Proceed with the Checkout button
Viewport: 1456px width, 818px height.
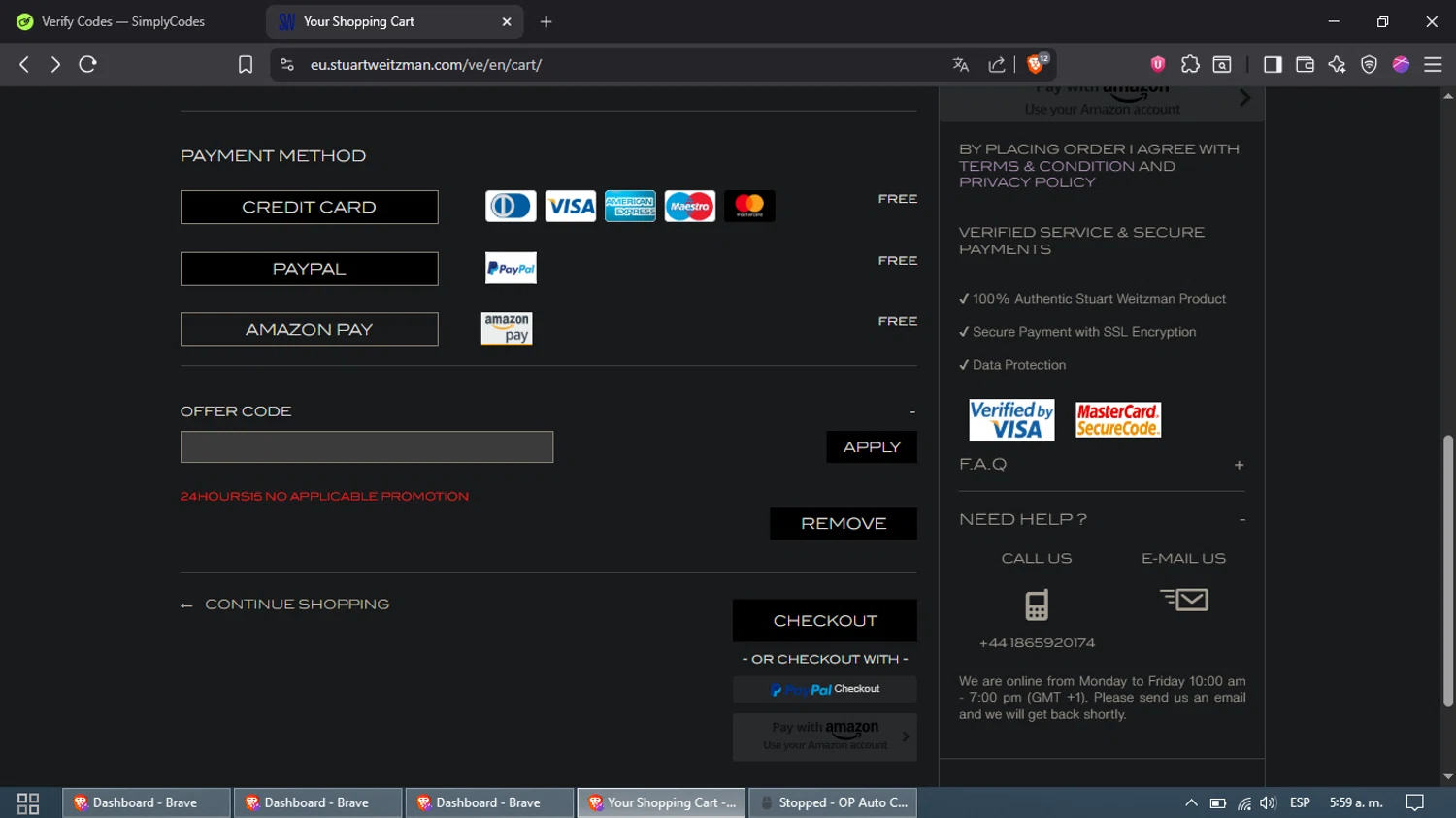click(x=825, y=621)
